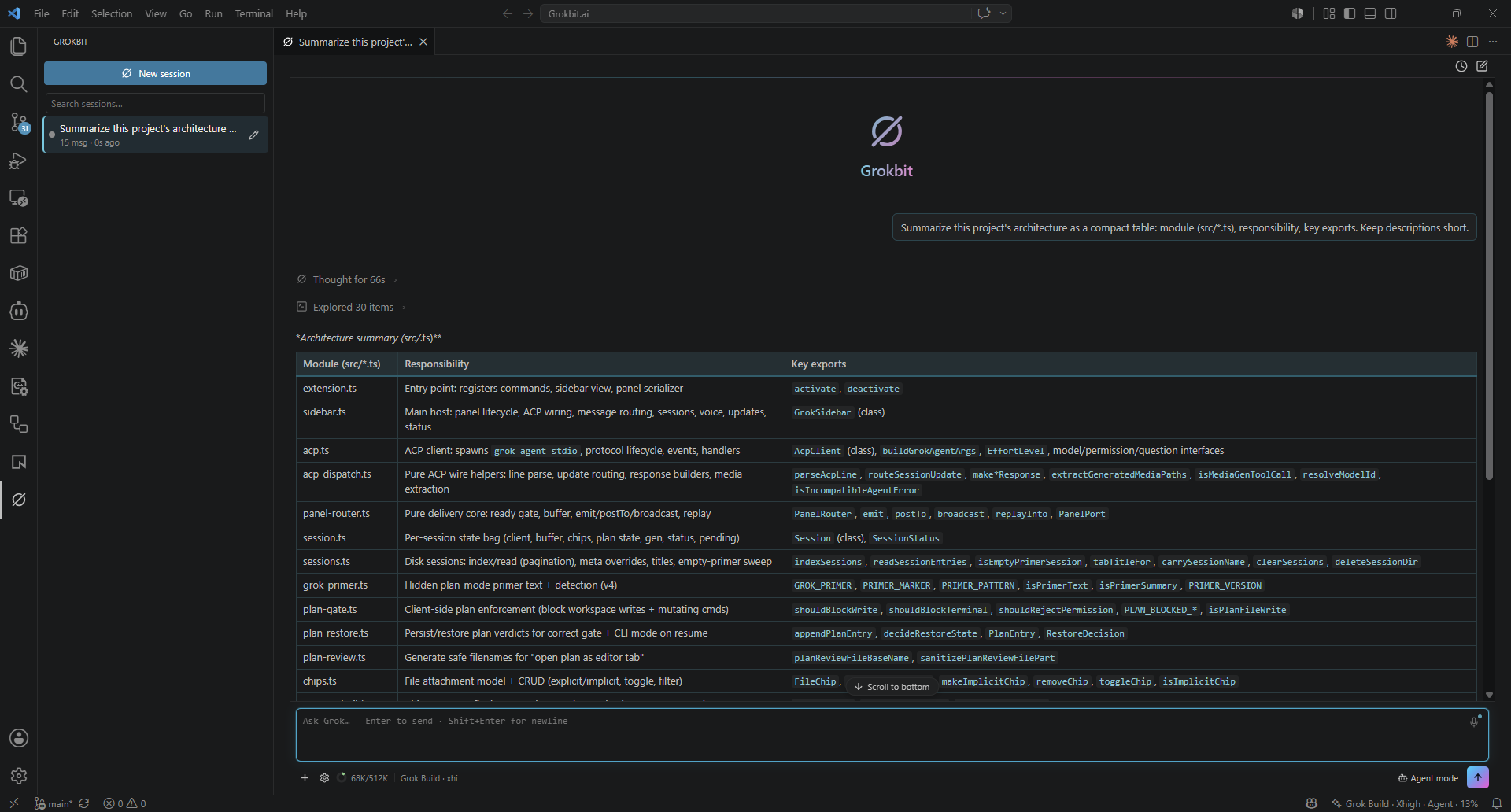Viewport: 1511px width, 812px height.
Task: Toggle Secondary Side Bar visibility
Action: [1391, 13]
